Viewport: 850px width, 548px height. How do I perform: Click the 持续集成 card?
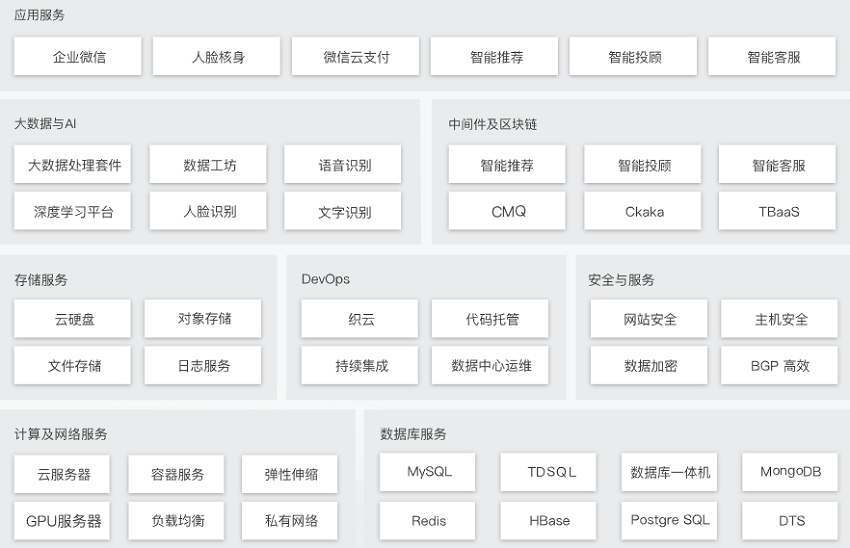(x=360, y=365)
